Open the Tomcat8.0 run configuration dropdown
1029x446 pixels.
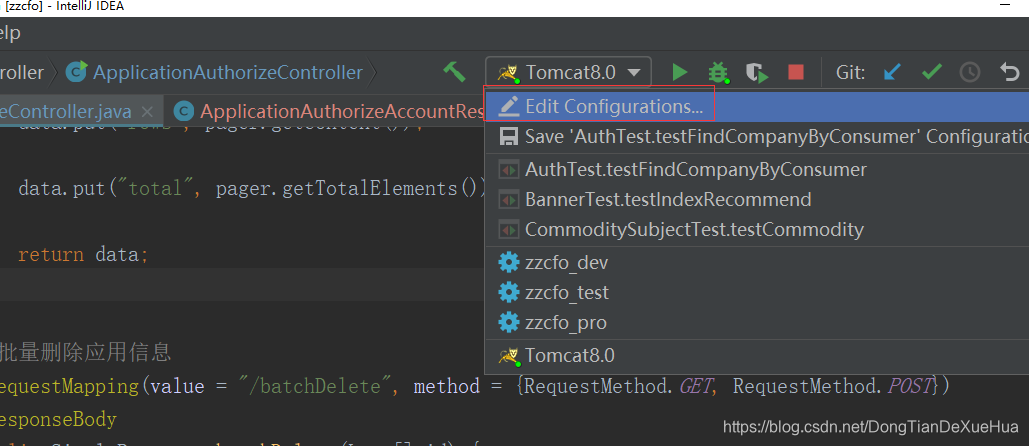(568, 72)
